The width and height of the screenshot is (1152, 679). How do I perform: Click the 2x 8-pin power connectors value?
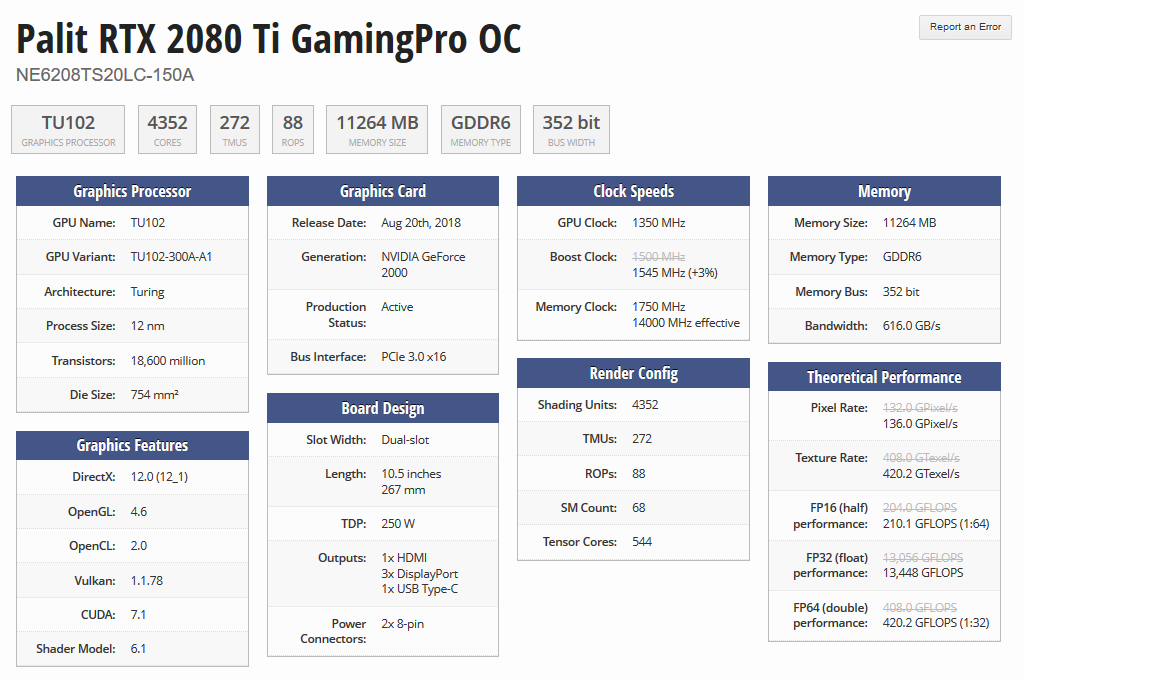tap(403, 624)
